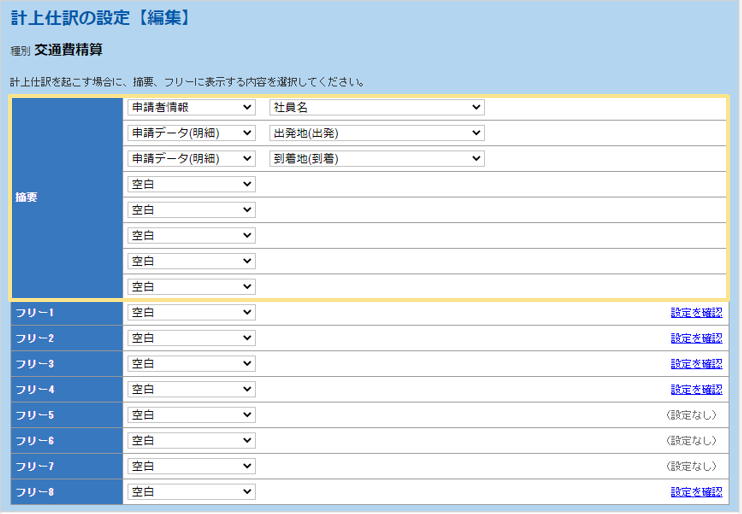Open the フリー4 空白 dropdown

[191, 389]
